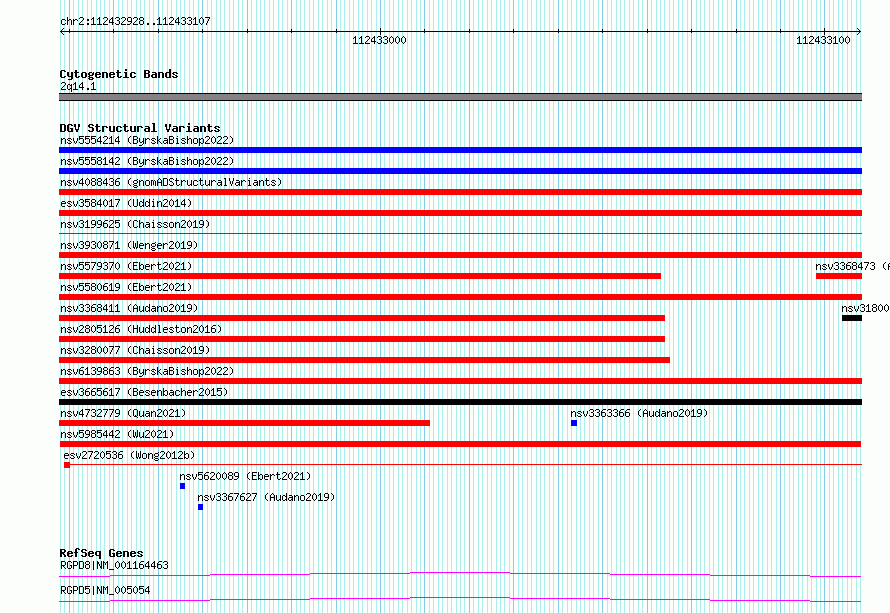Open the RGPD8|NM_001164463 gene label

[x=114, y=565]
